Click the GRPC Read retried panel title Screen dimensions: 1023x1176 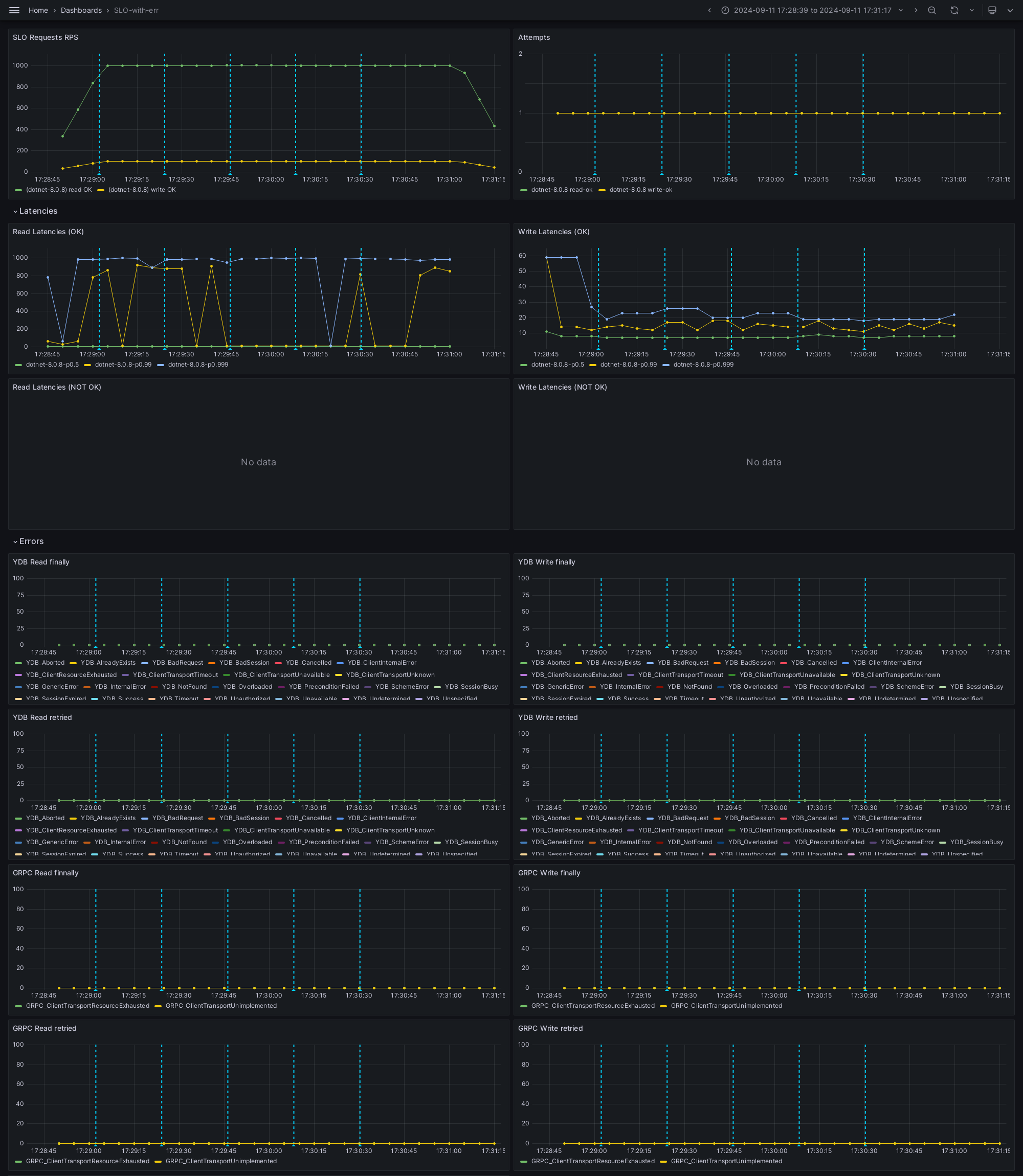point(45,1028)
